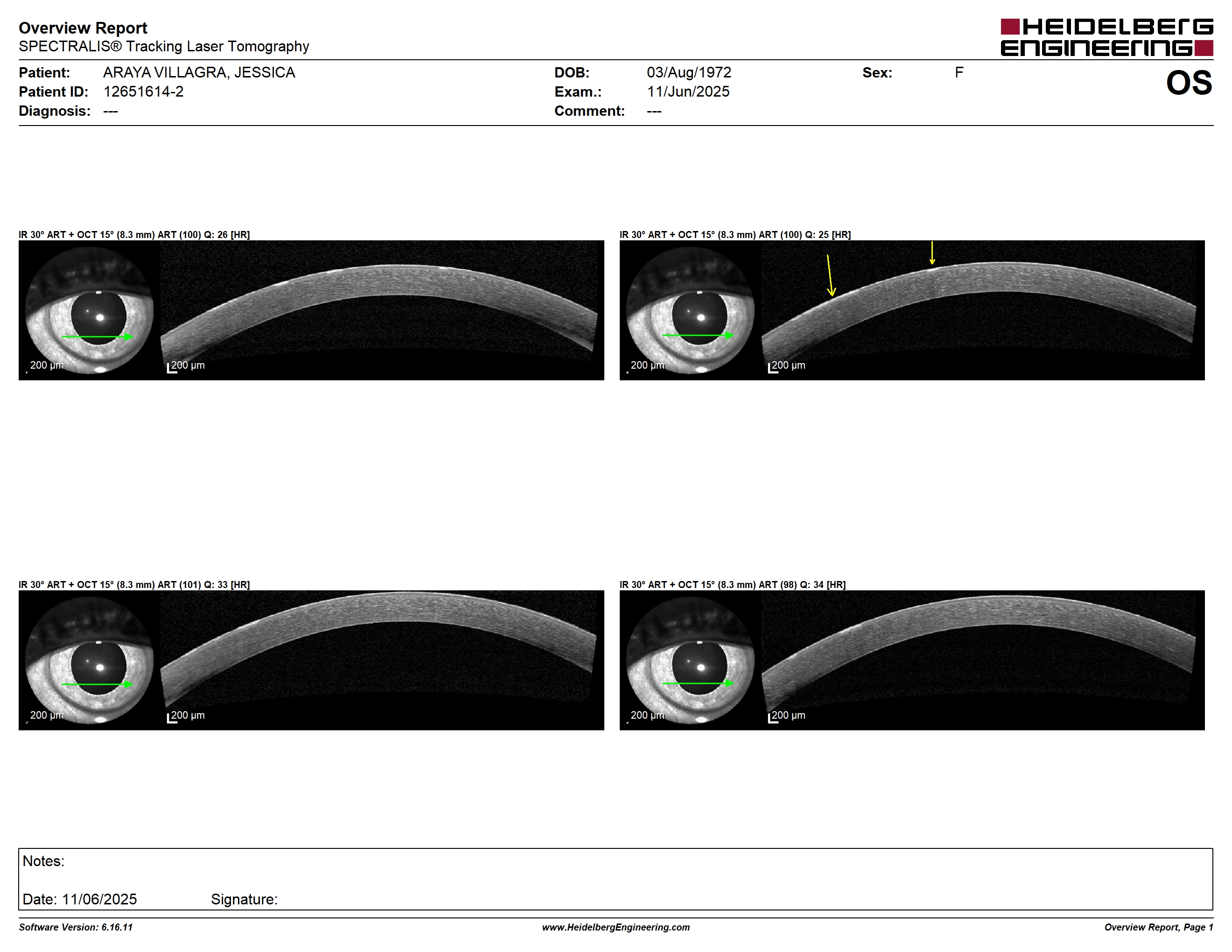Open the www.HeidelbergEngineering.com link
Viewport: 1232px width, 952px height.
tap(616, 927)
